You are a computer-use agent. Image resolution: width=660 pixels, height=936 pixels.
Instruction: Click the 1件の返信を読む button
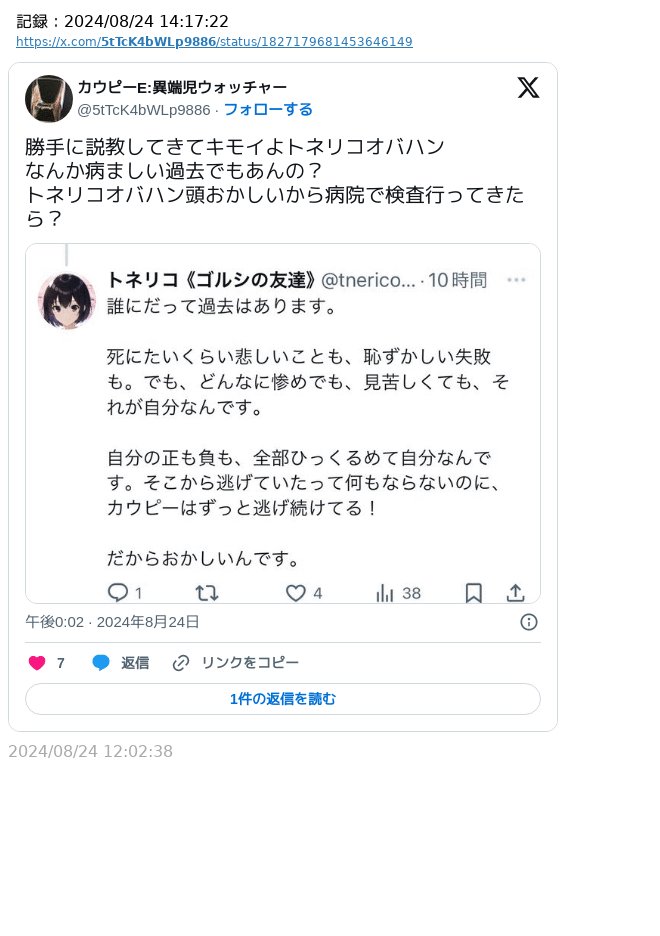click(x=283, y=699)
